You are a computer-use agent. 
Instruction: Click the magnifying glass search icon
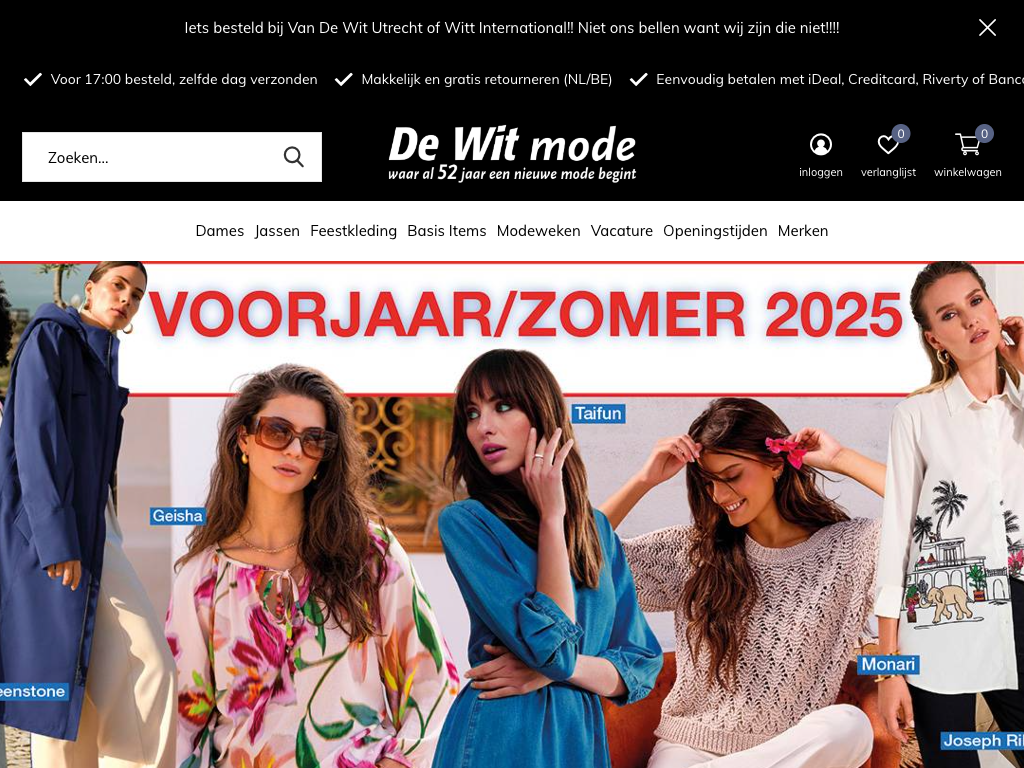(294, 157)
